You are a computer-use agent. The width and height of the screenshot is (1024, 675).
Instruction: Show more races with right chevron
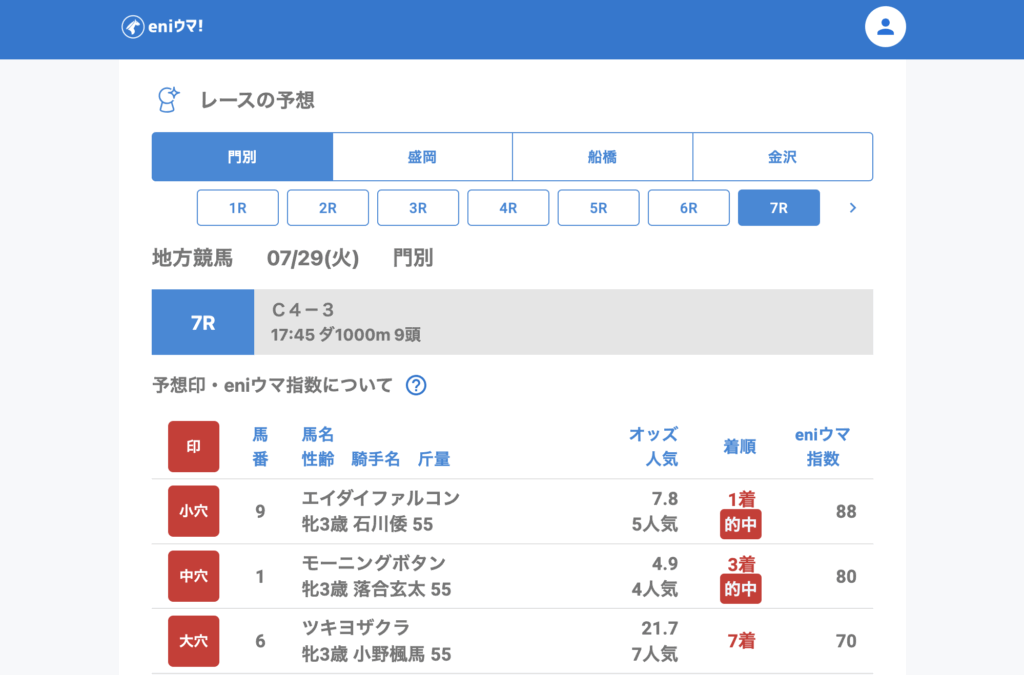852,208
